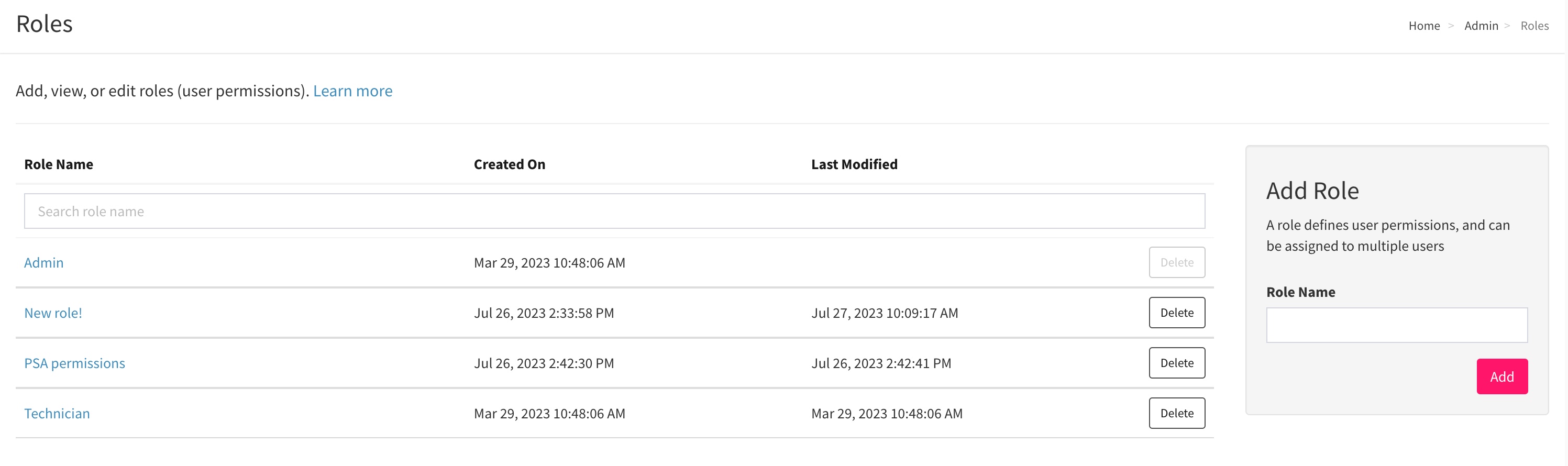
Task: Delete the PSA permissions role
Action: [x=1176, y=363]
